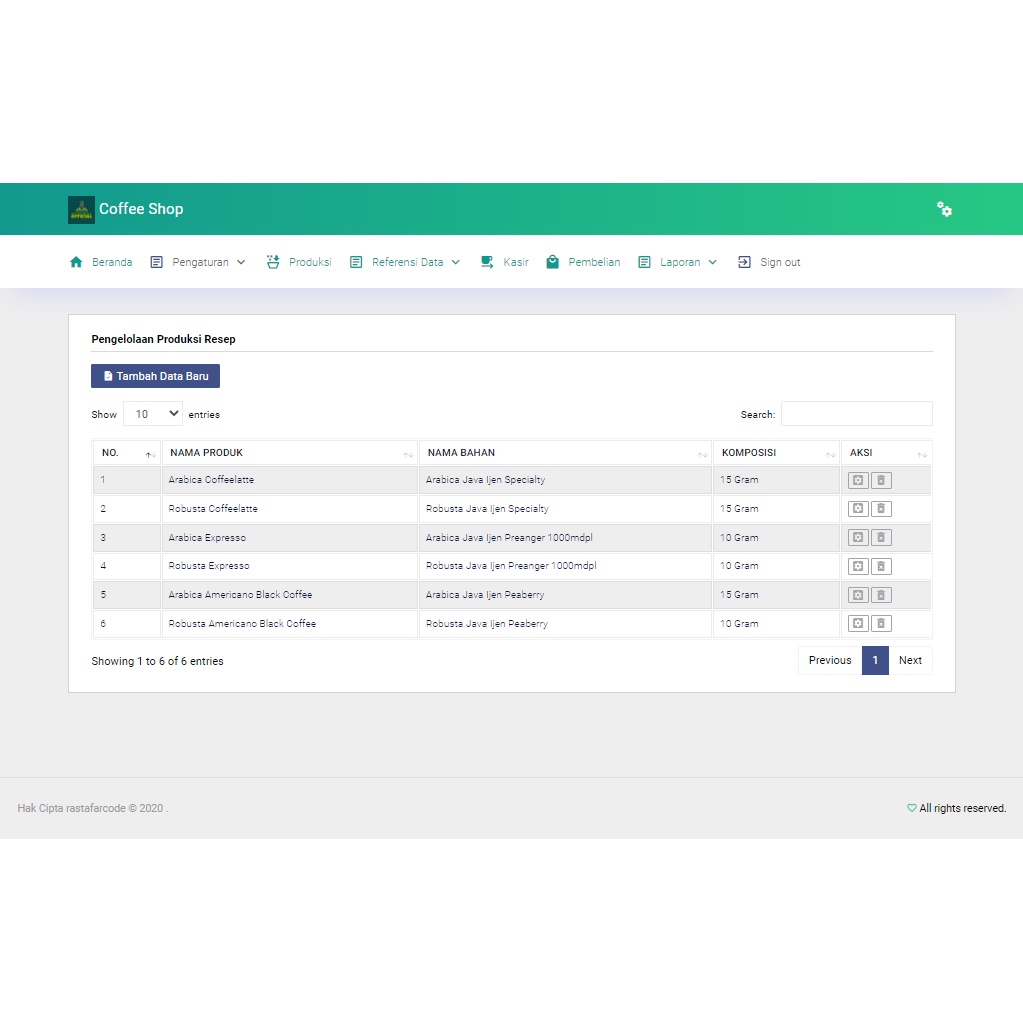The height and width of the screenshot is (1023, 1023).
Task: Click the Pembelian shopping bag icon
Action: coord(553,262)
